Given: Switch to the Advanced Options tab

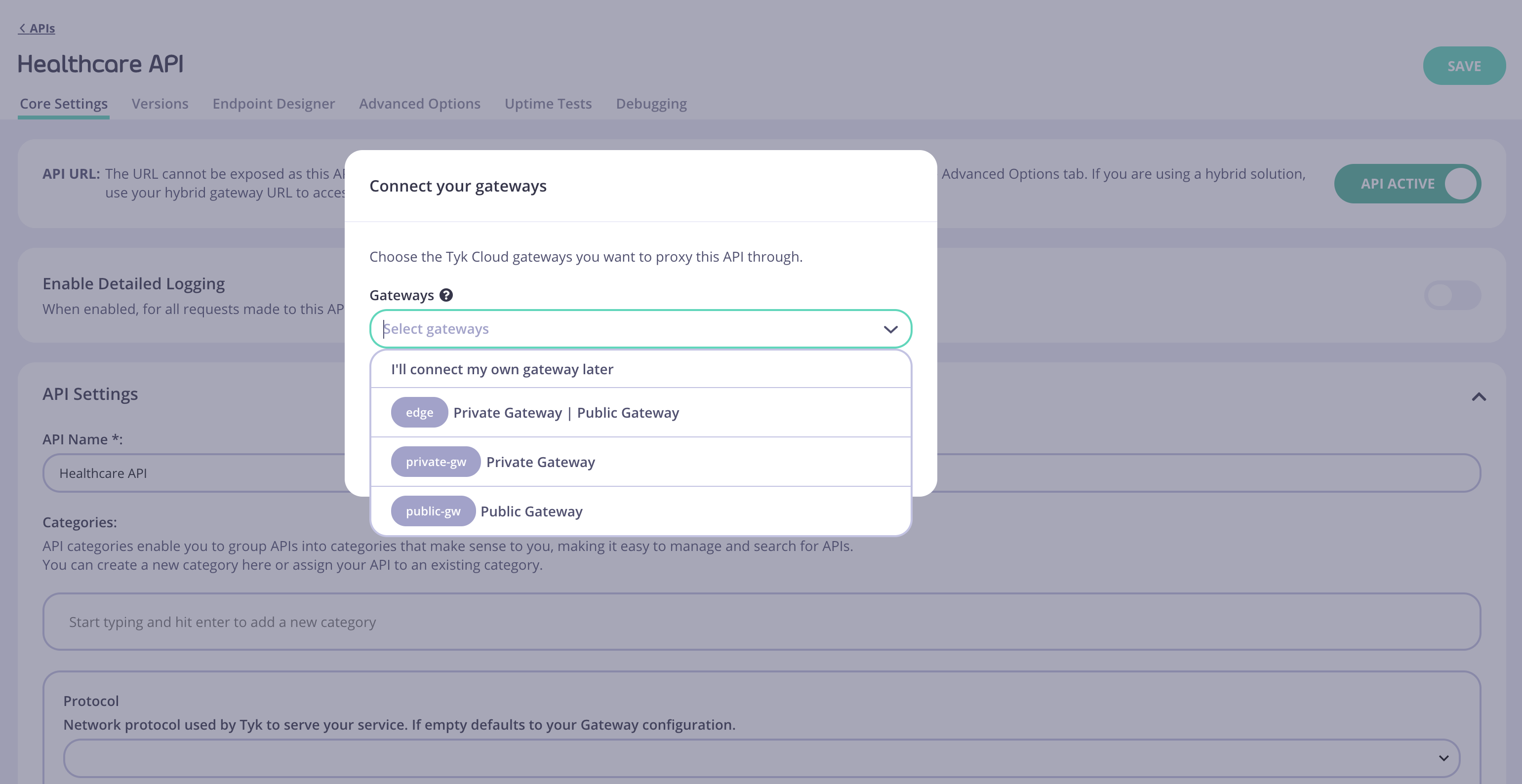Looking at the screenshot, I should [x=419, y=103].
